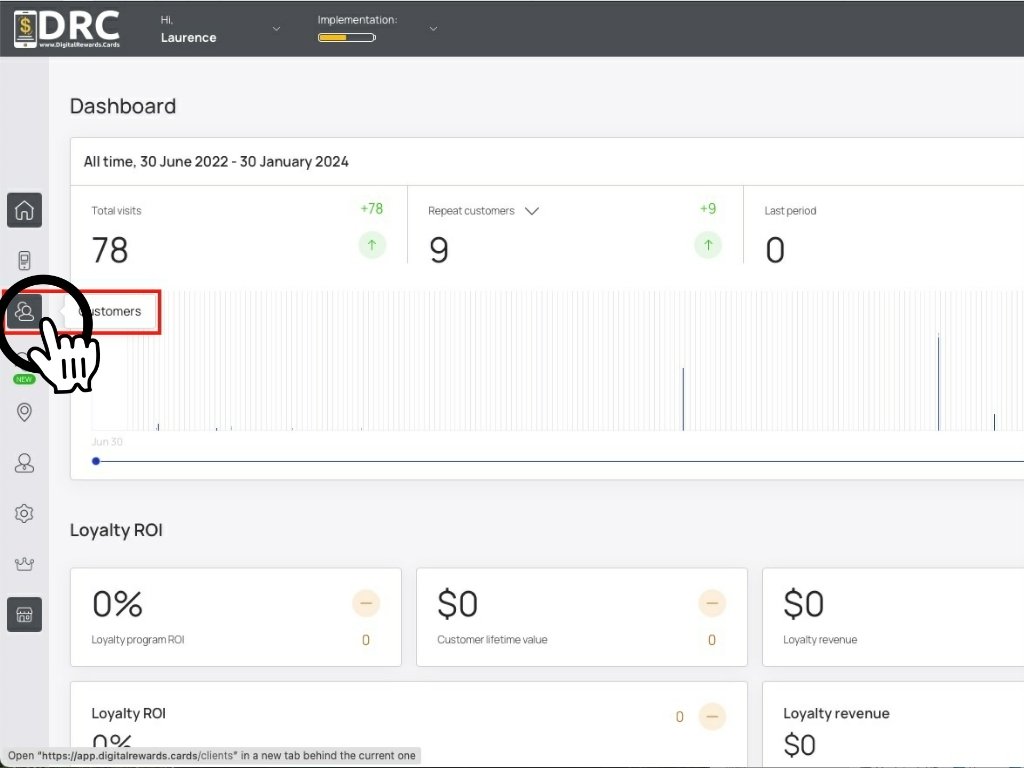
Task: Click the date range All time header
Action: point(216,162)
